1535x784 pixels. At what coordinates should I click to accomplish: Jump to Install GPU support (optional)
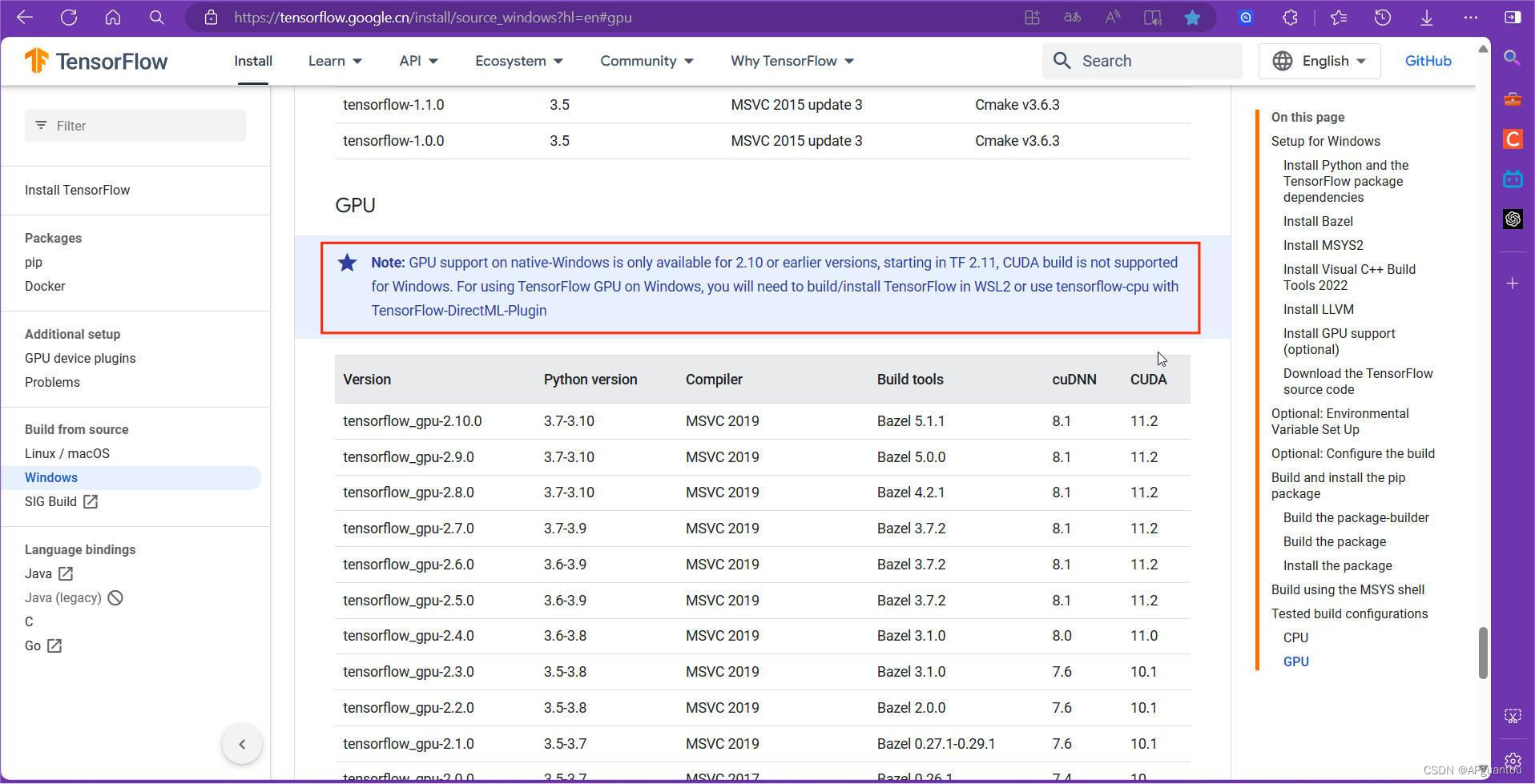coord(1339,341)
